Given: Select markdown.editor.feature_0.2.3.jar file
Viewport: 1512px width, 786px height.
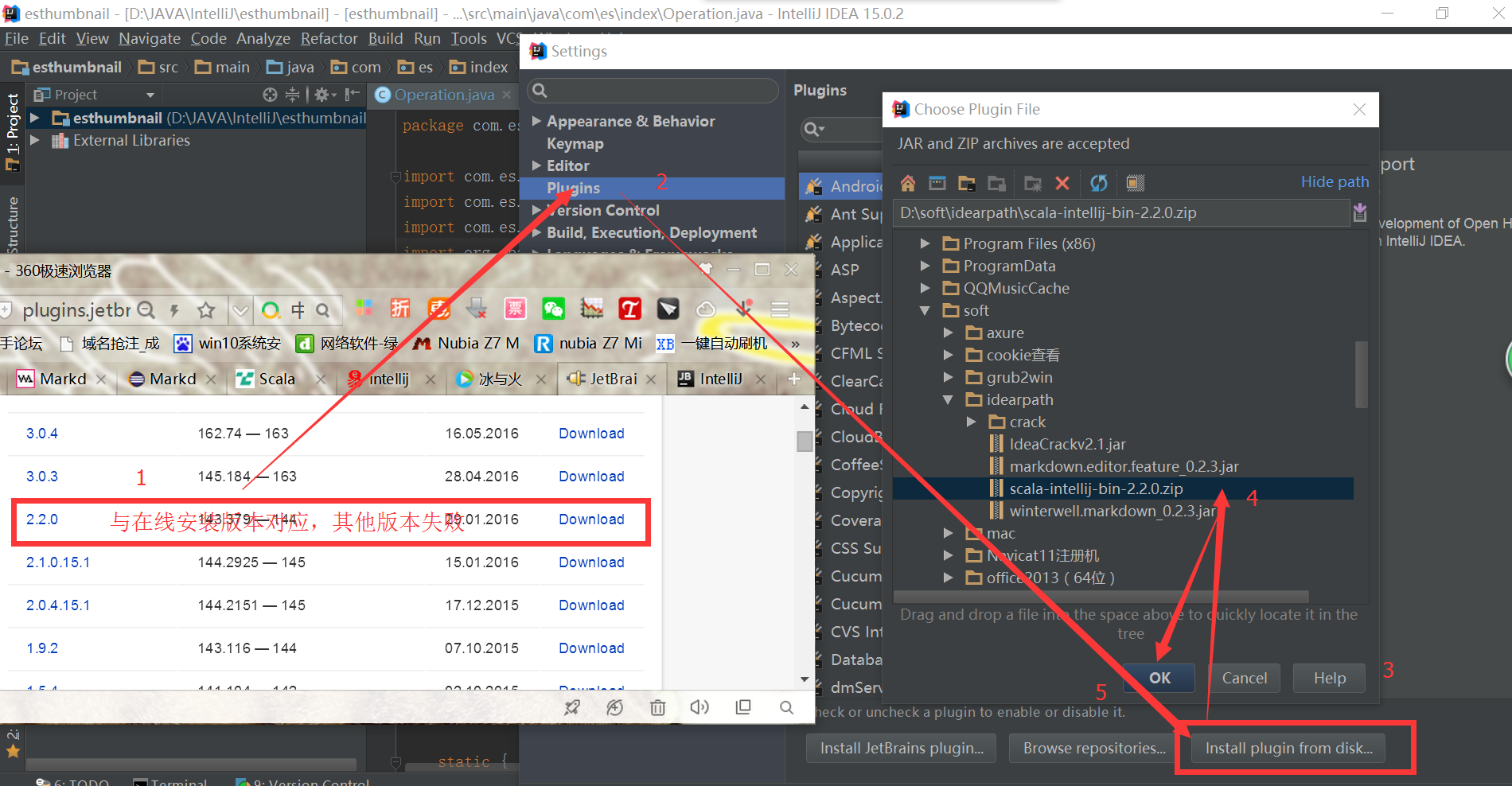Looking at the screenshot, I should (1124, 466).
